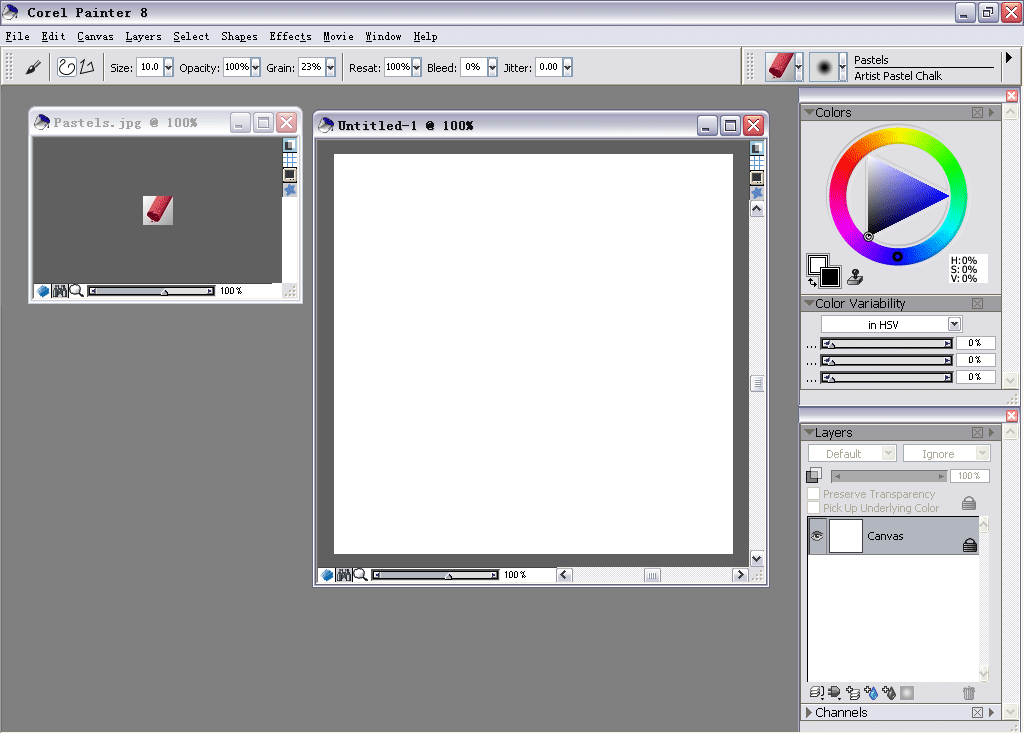Toggle the Color Variability palette close box
The height and width of the screenshot is (734, 1024).
pyautogui.click(x=977, y=303)
